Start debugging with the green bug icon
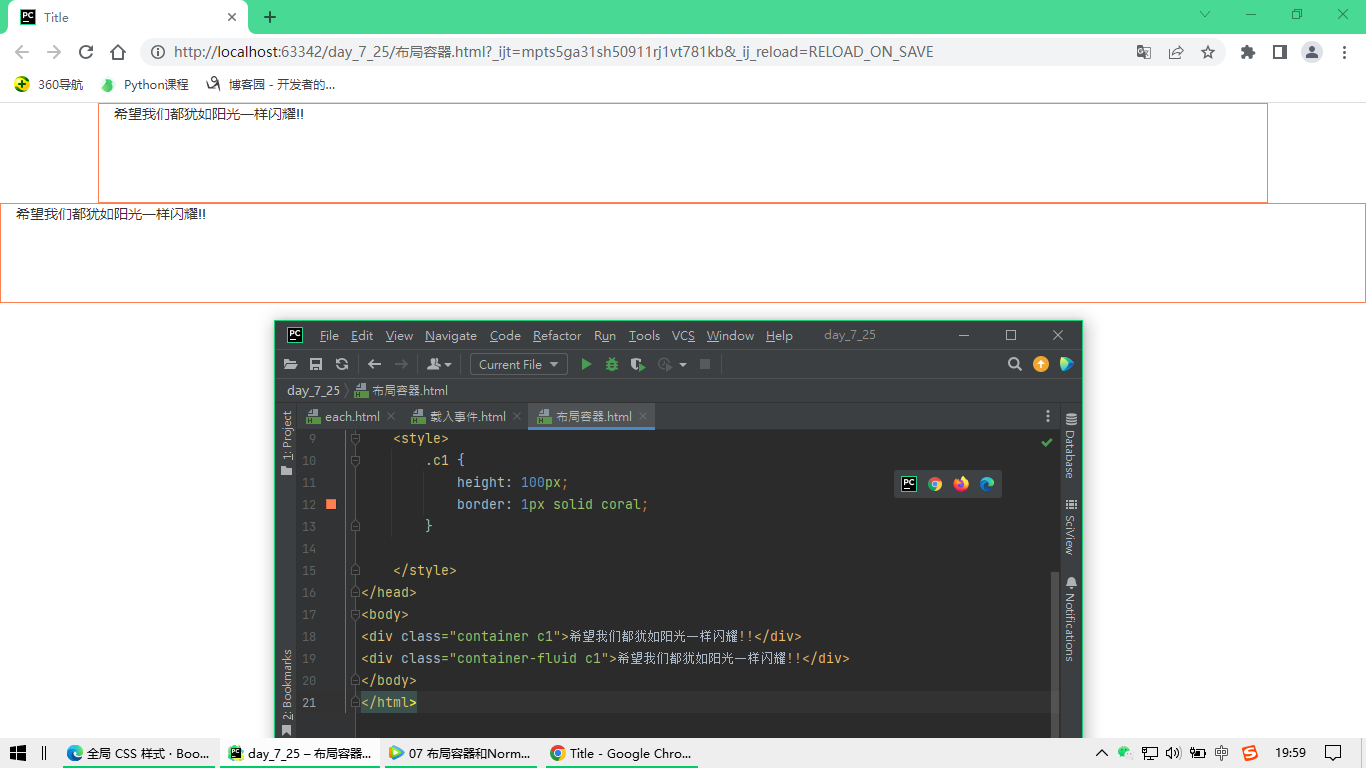This screenshot has height=768, width=1366. 612,365
